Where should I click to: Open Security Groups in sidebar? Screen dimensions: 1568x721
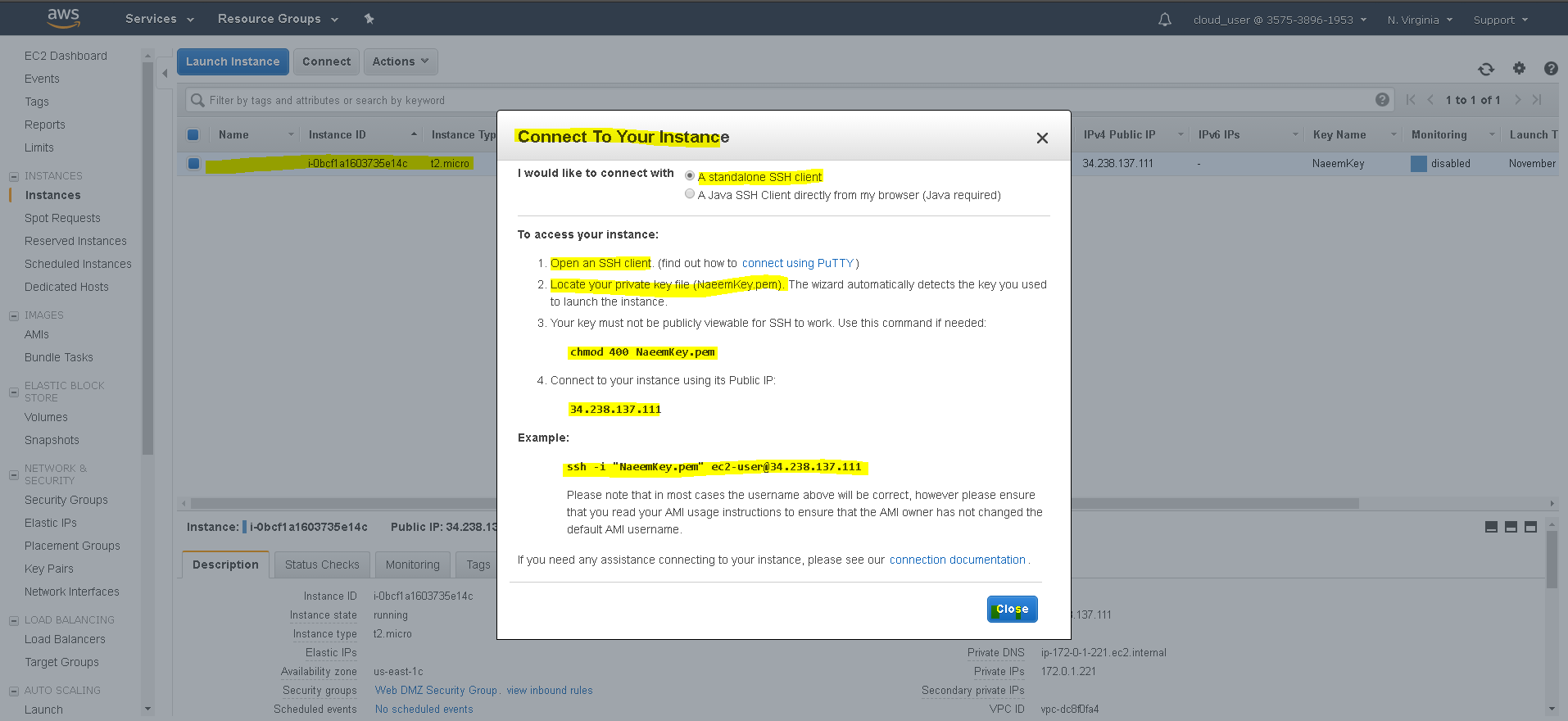[66, 500]
